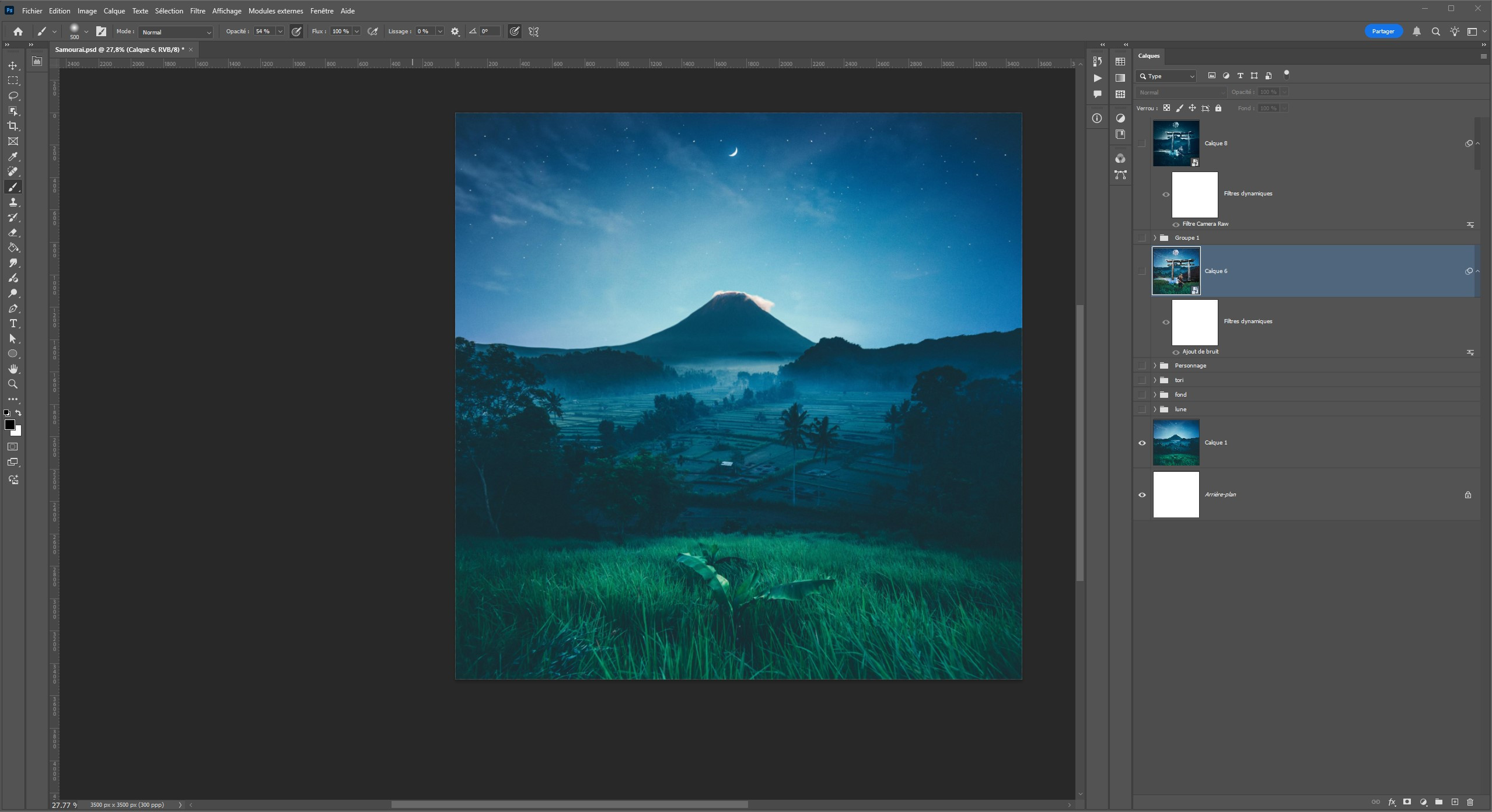
Task: Select the Hand tool
Action: click(x=13, y=369)
